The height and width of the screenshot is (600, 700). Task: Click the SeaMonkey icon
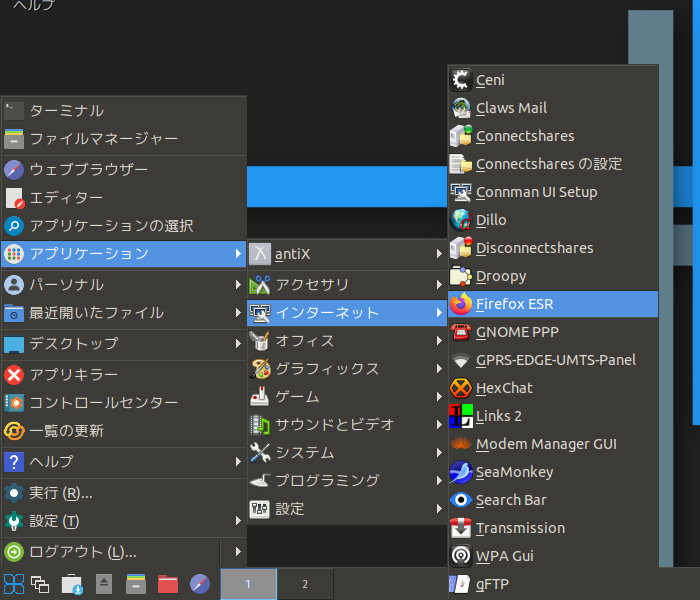[460, 472]
